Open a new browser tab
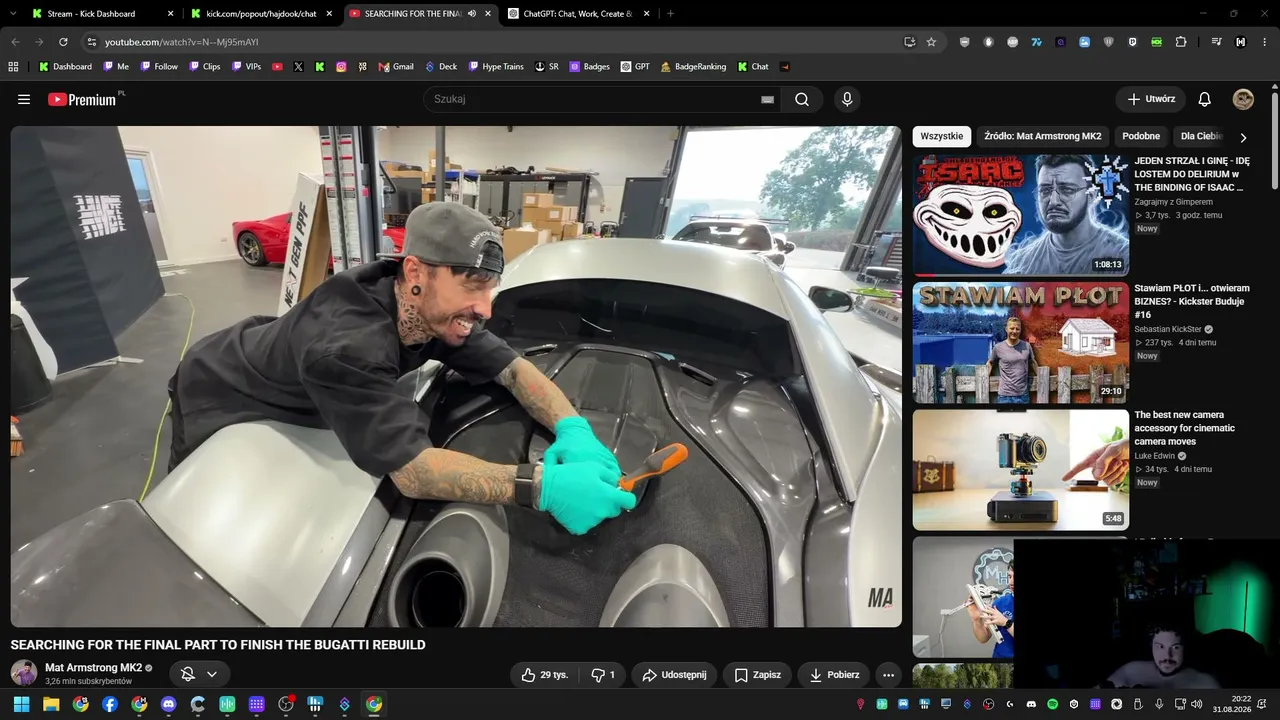The height and width of the screenshot is (720, 1280). 670,14
